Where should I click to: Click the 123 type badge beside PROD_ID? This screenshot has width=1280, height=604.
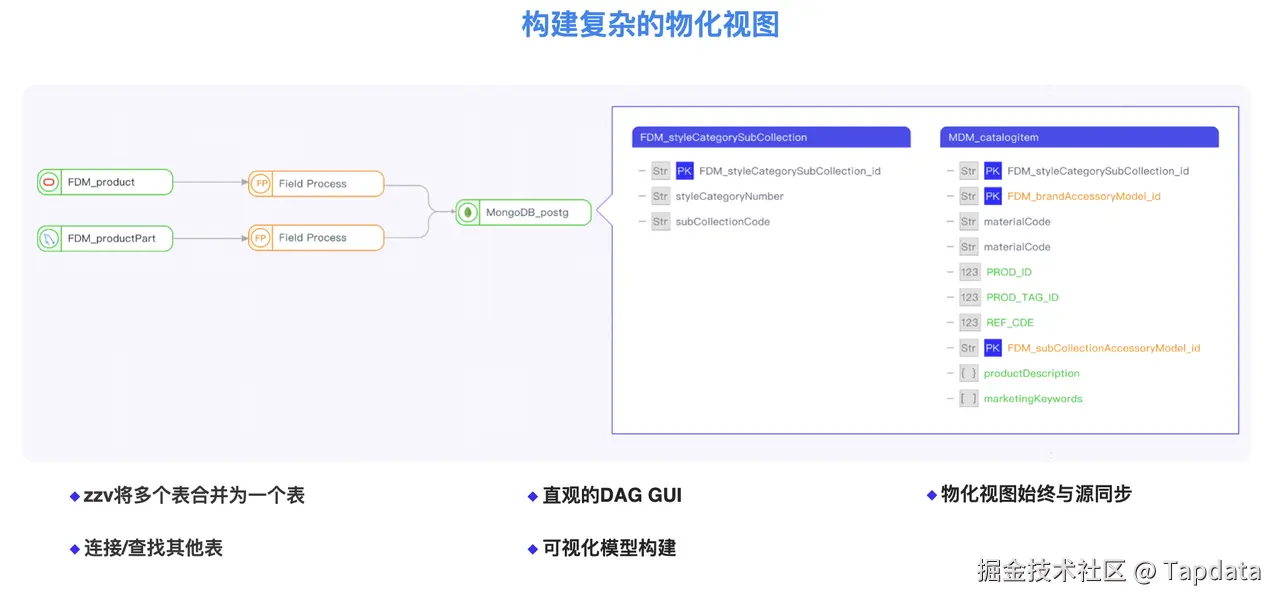click(x=969, y=272)
